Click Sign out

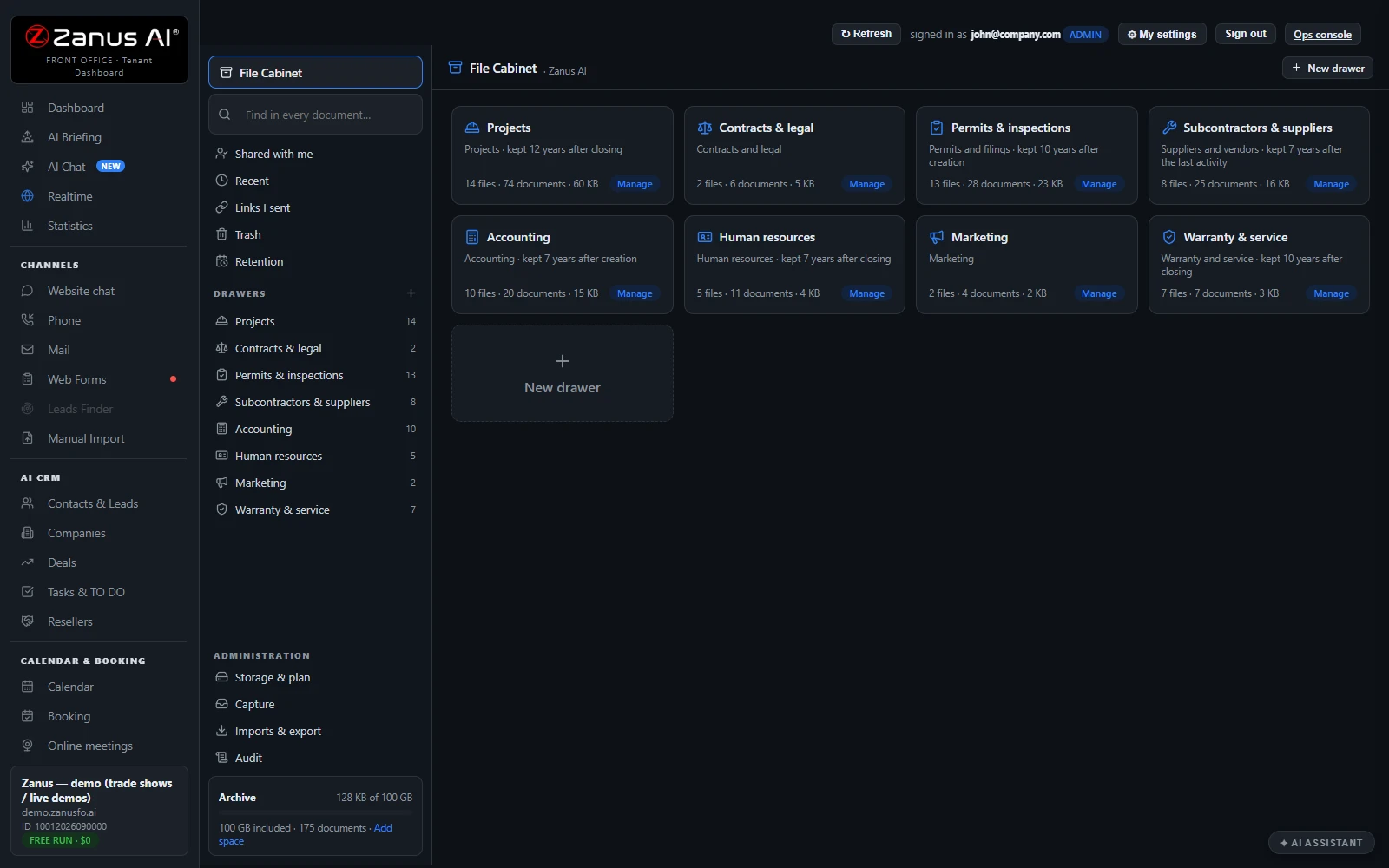1245,34
